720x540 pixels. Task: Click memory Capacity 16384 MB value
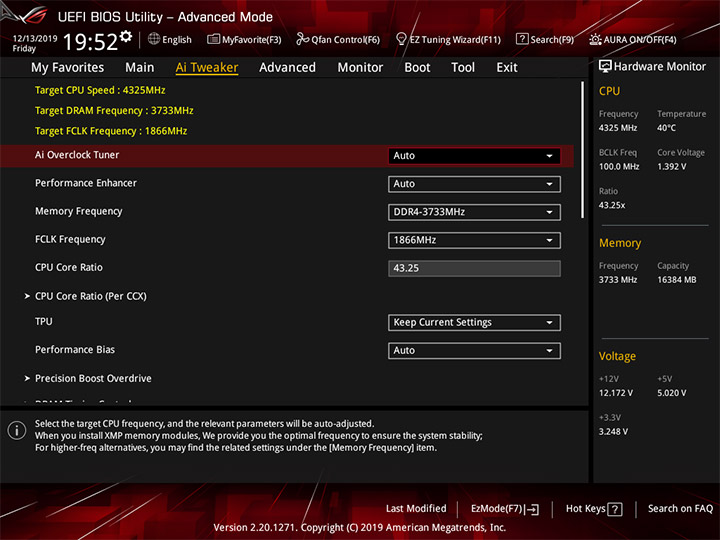(x=676, y=280)
